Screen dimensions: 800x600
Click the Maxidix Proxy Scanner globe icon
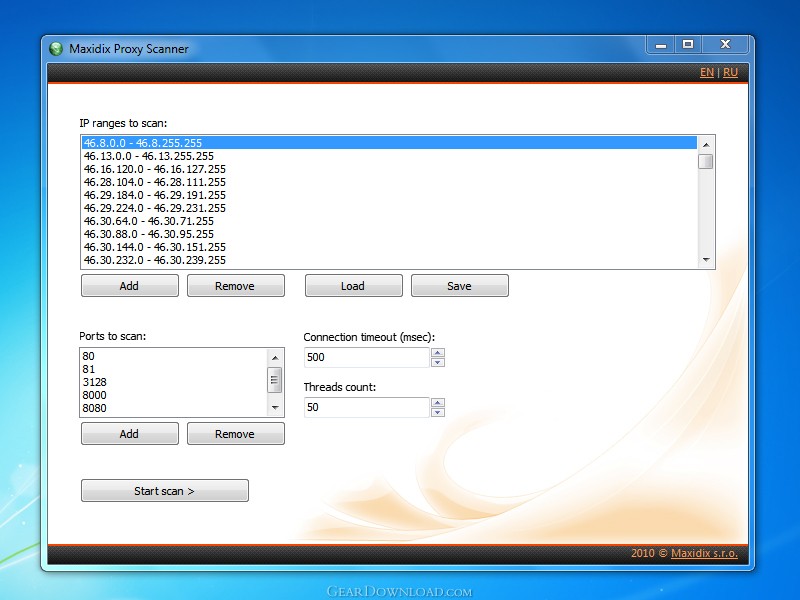[x=56, y=49]
